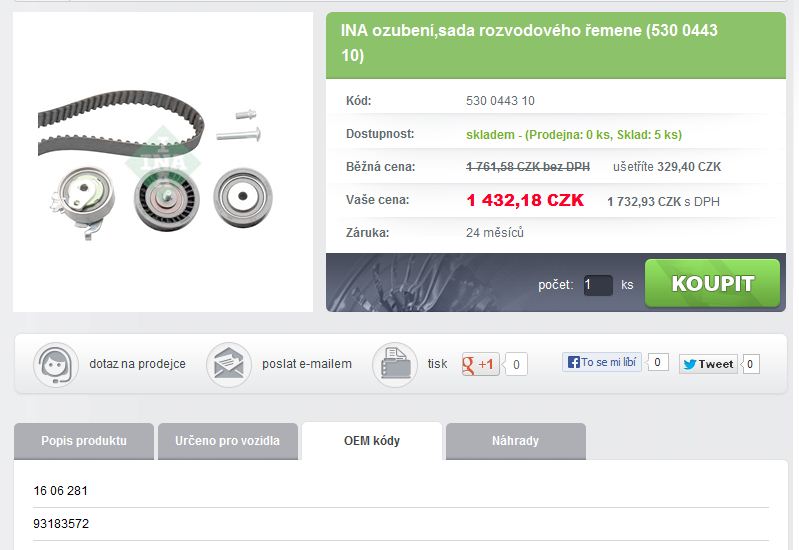Click the Facebook like count bubble
799x550 pixels.
coord(657,362)
